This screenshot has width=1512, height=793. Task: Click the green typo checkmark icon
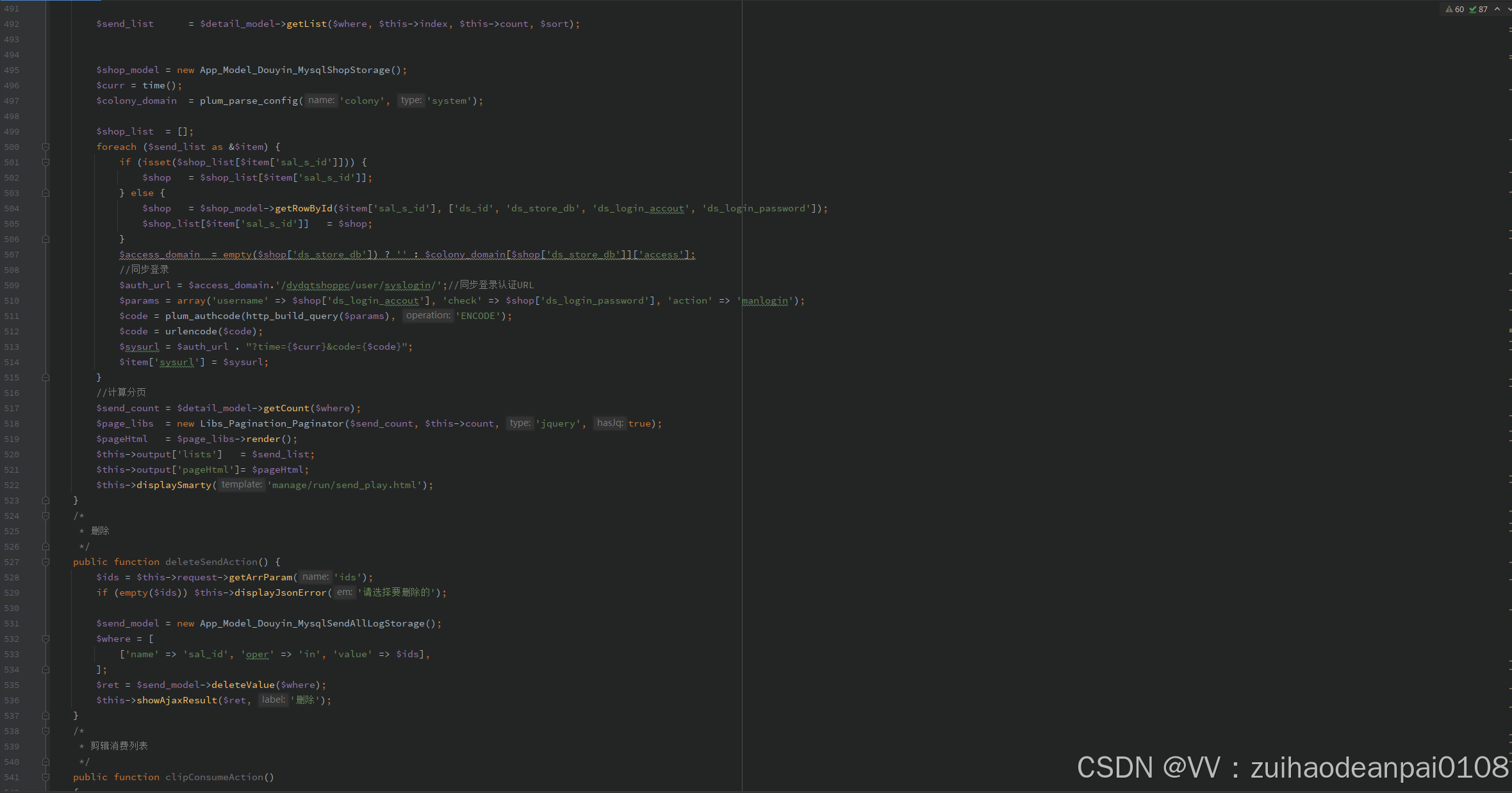(x=1473, y=10)
